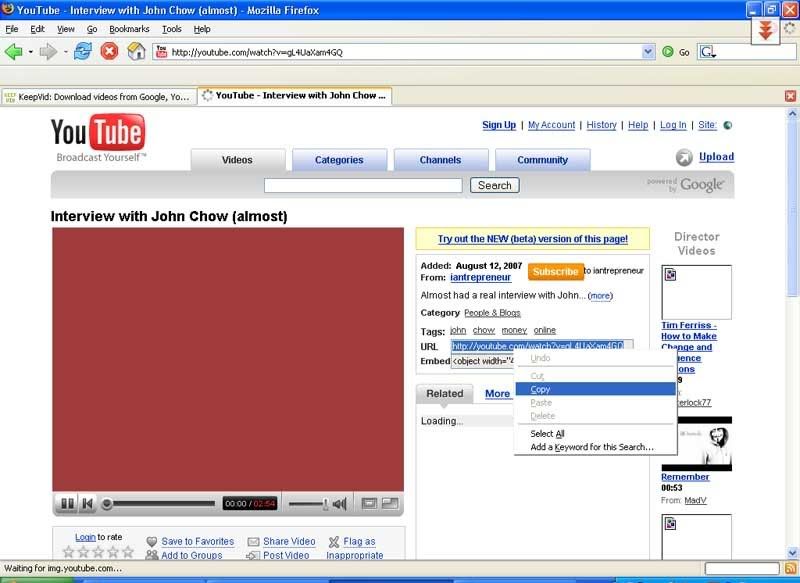Open the Tools menu
The width and height of the screenshot is (800, 583).
172,29
